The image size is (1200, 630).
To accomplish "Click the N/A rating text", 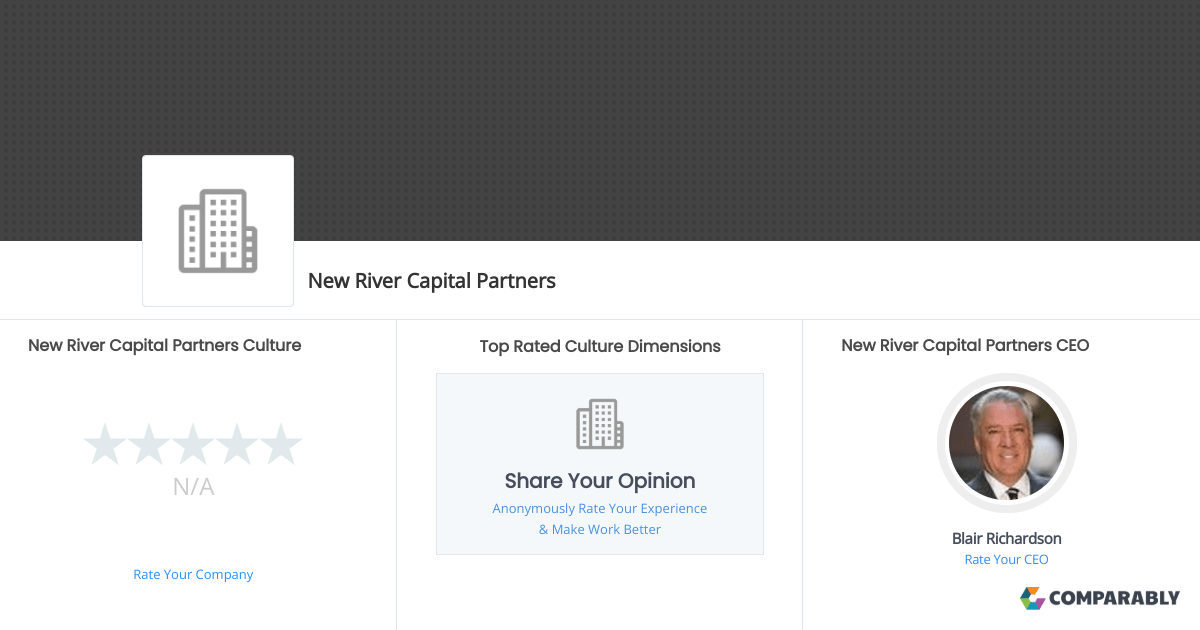I will coord(193,487).
